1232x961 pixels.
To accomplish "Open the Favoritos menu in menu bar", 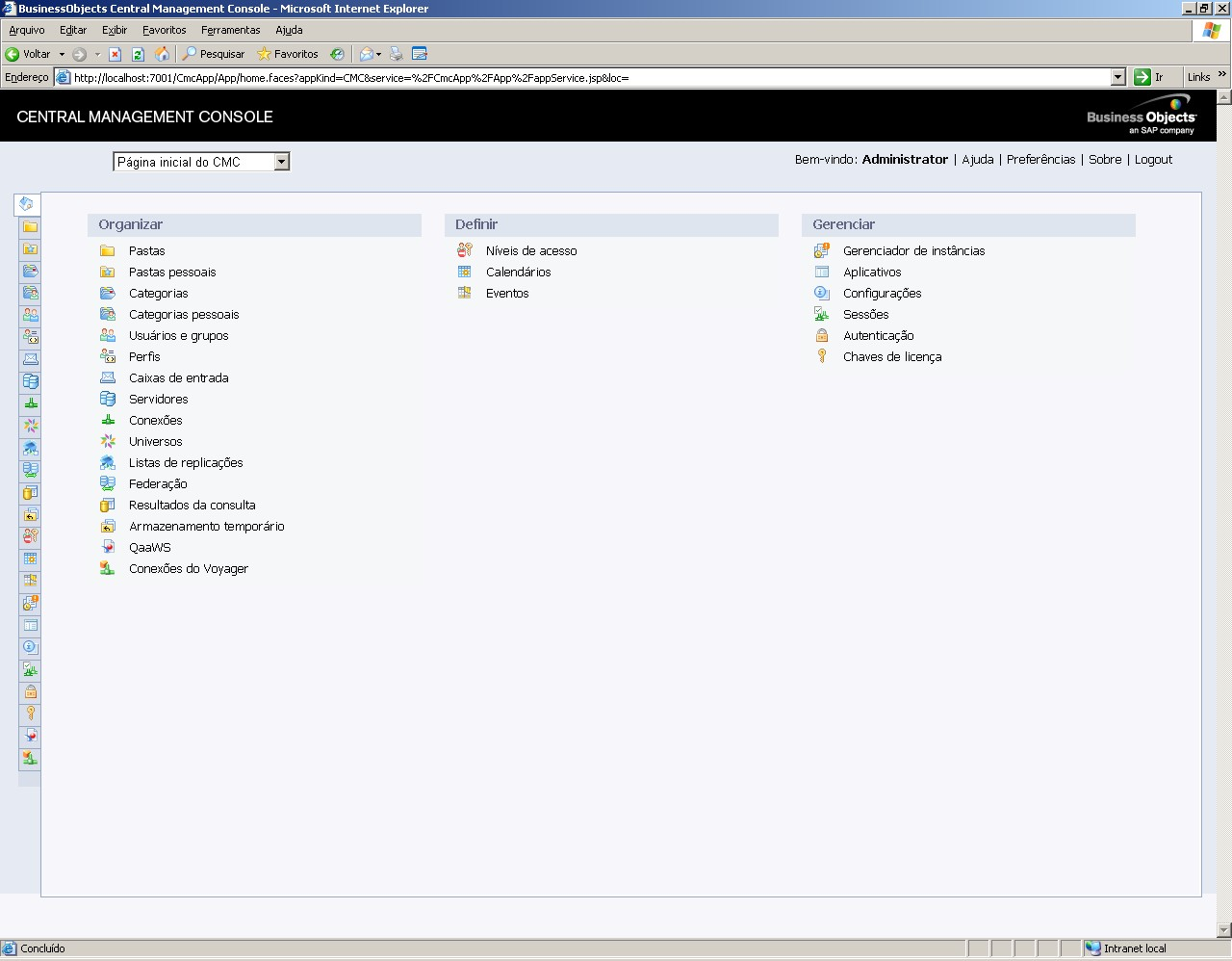I will click(x=165, y=30).
